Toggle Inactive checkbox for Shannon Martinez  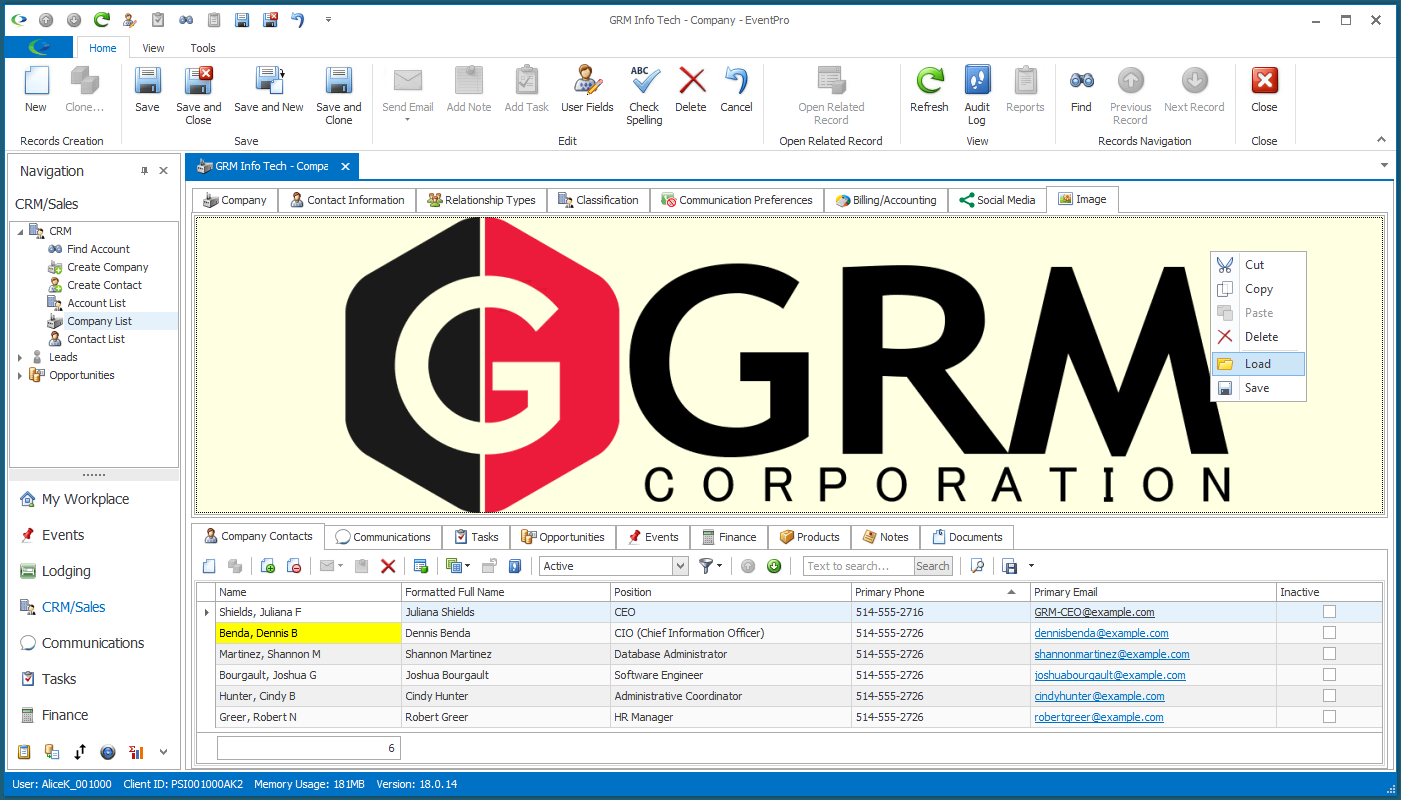point(1329,654)
